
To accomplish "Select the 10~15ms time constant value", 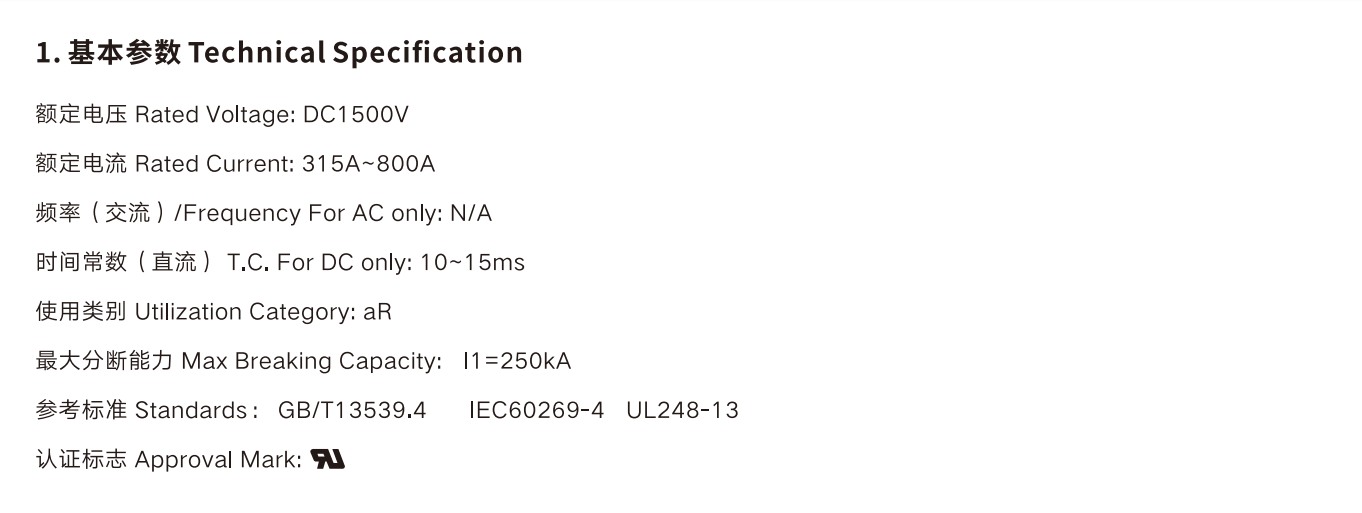I will click(472, 262).
